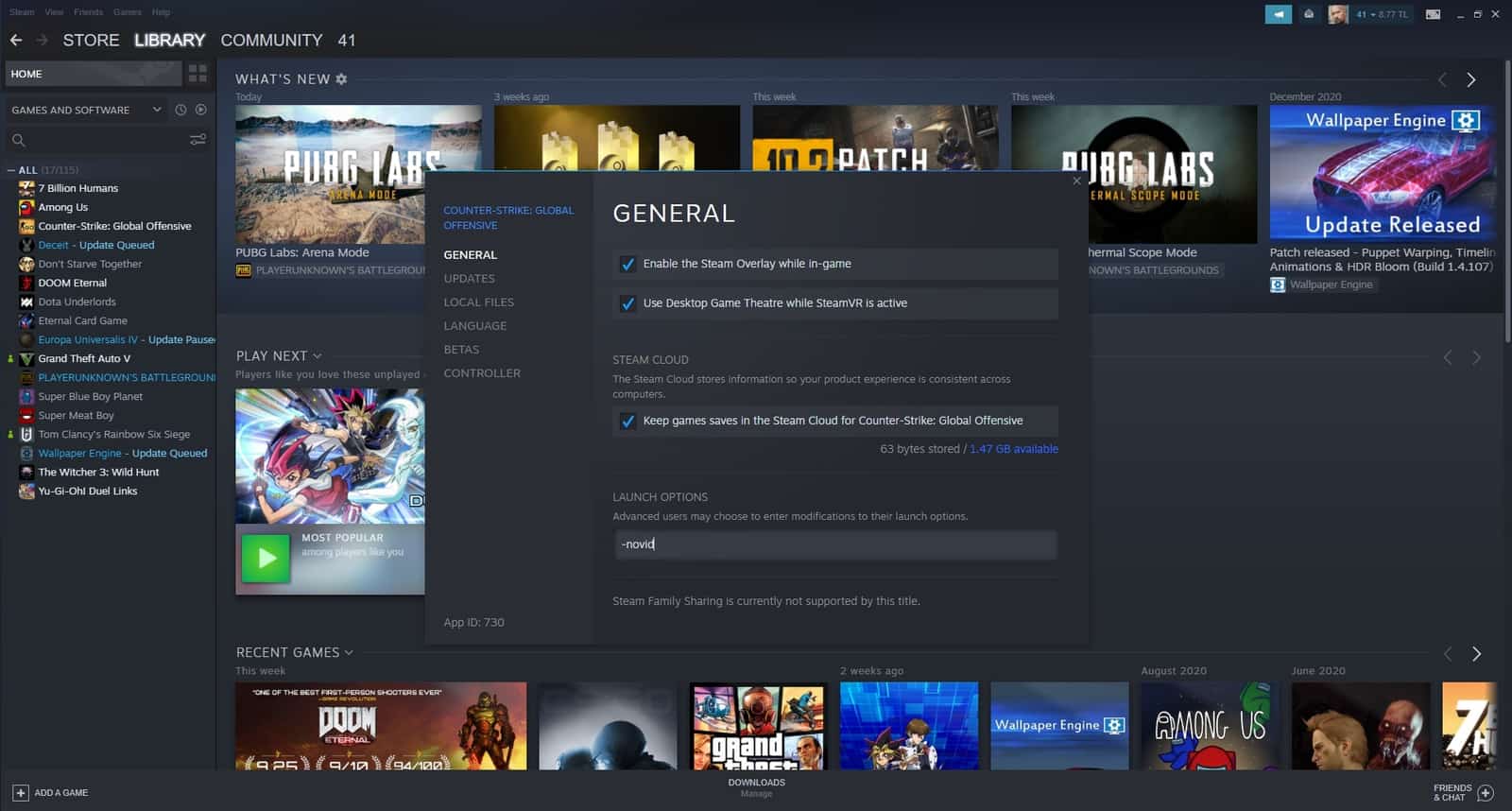
Task: Open the announcements megaphone icon
Action: coord(1278,14)
